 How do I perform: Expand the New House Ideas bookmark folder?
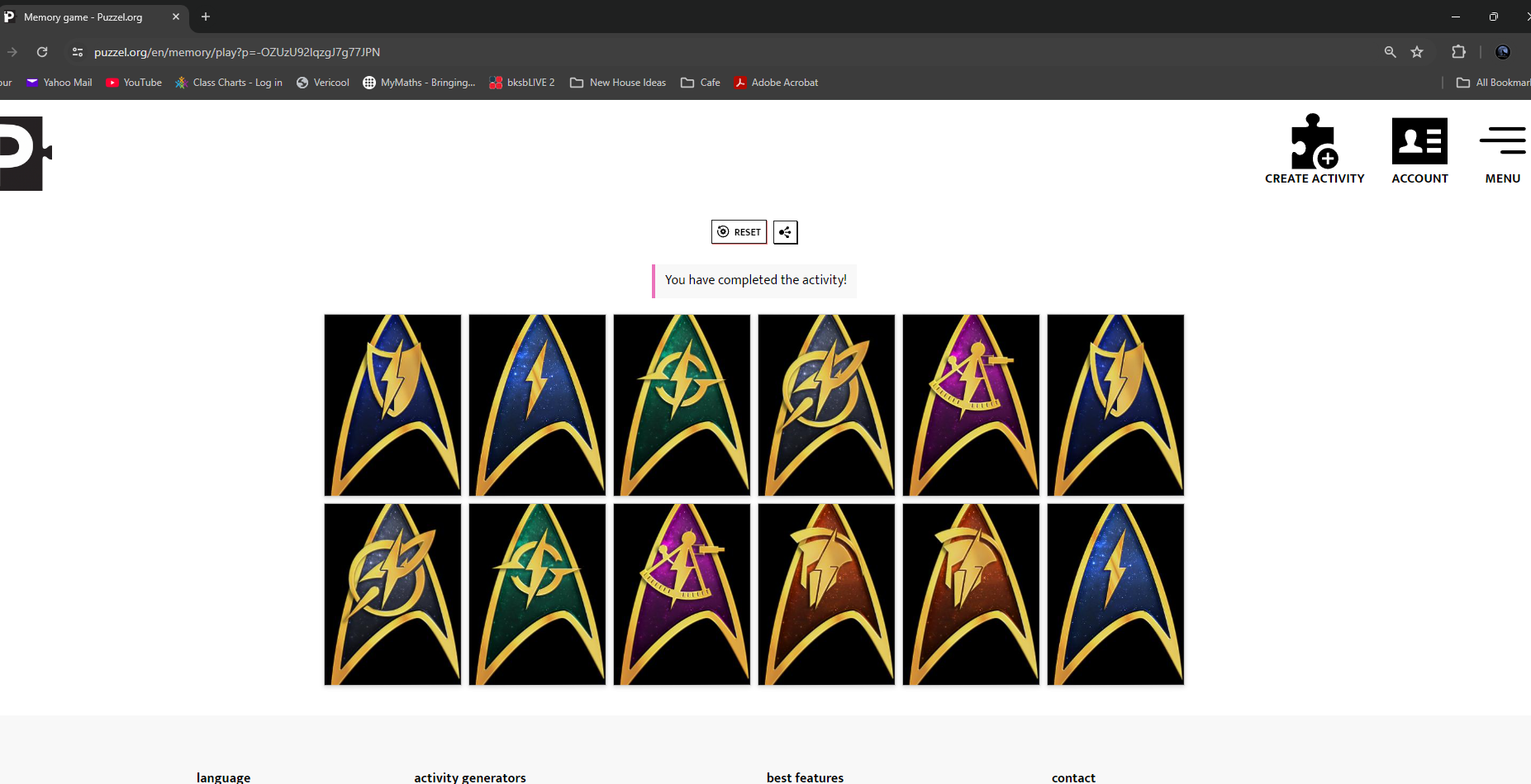(618, 83)
